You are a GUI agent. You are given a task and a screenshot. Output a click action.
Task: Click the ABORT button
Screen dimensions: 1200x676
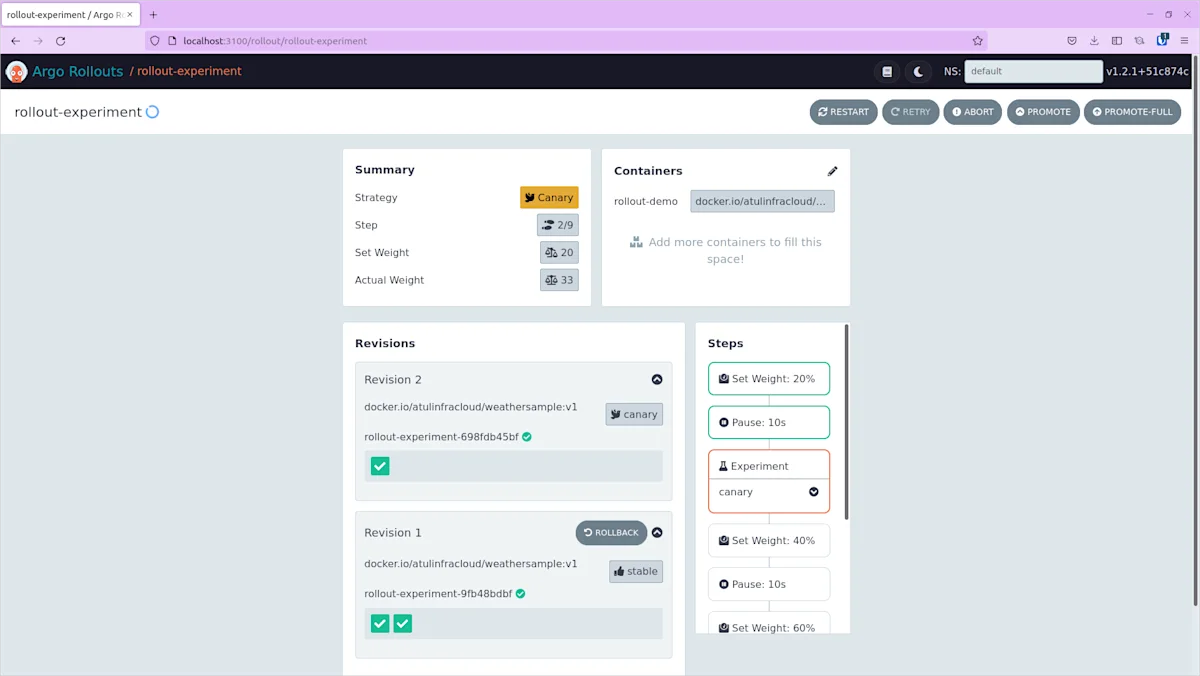tap(972, 112)
